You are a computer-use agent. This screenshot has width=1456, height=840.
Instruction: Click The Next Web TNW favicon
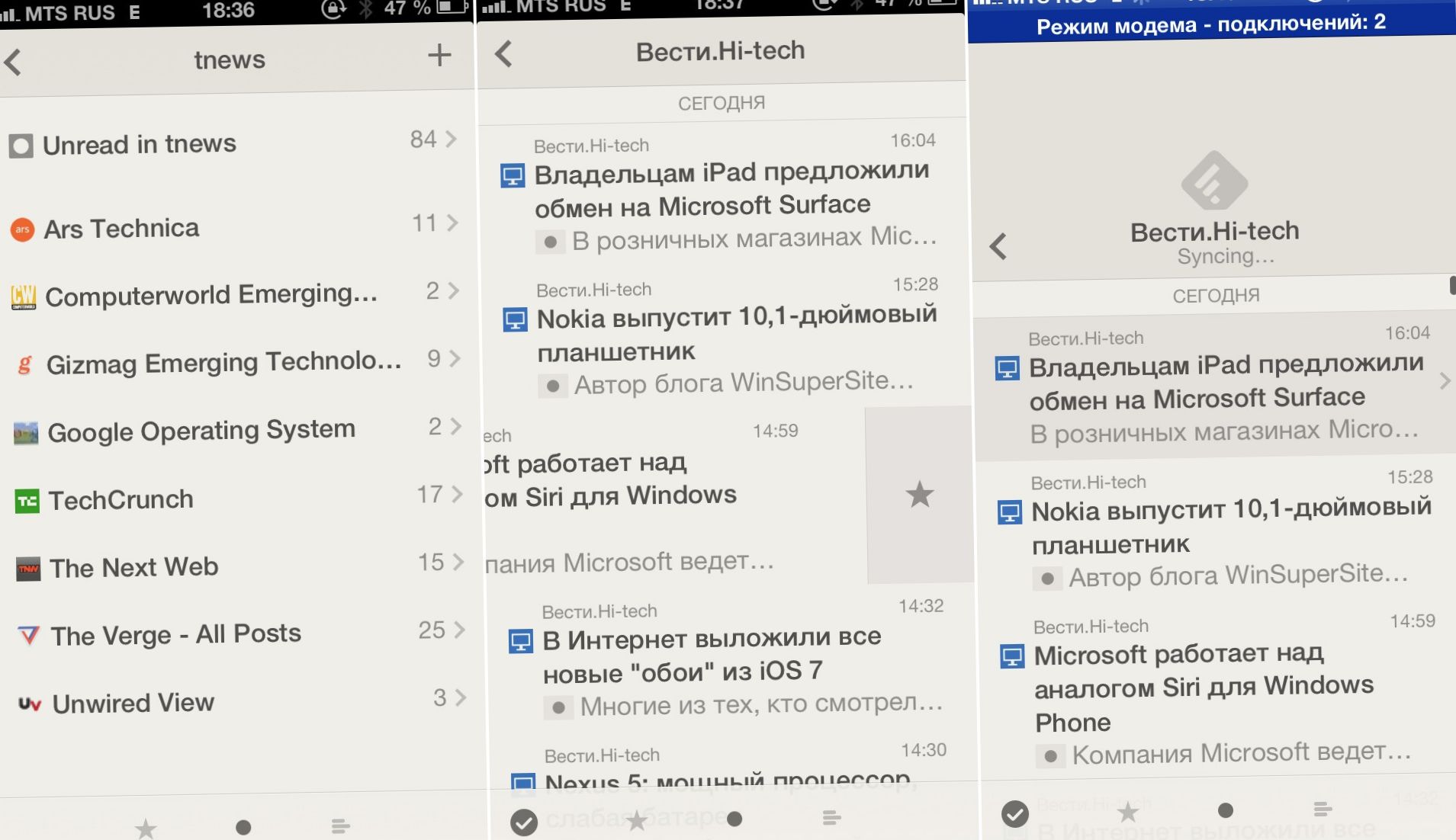coord(28,569)
